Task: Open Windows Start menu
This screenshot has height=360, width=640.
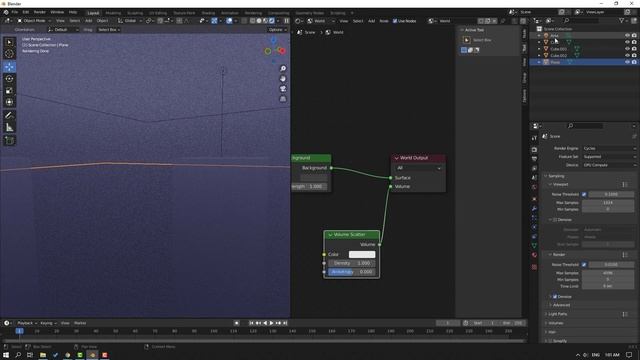Action: (6, 355)
